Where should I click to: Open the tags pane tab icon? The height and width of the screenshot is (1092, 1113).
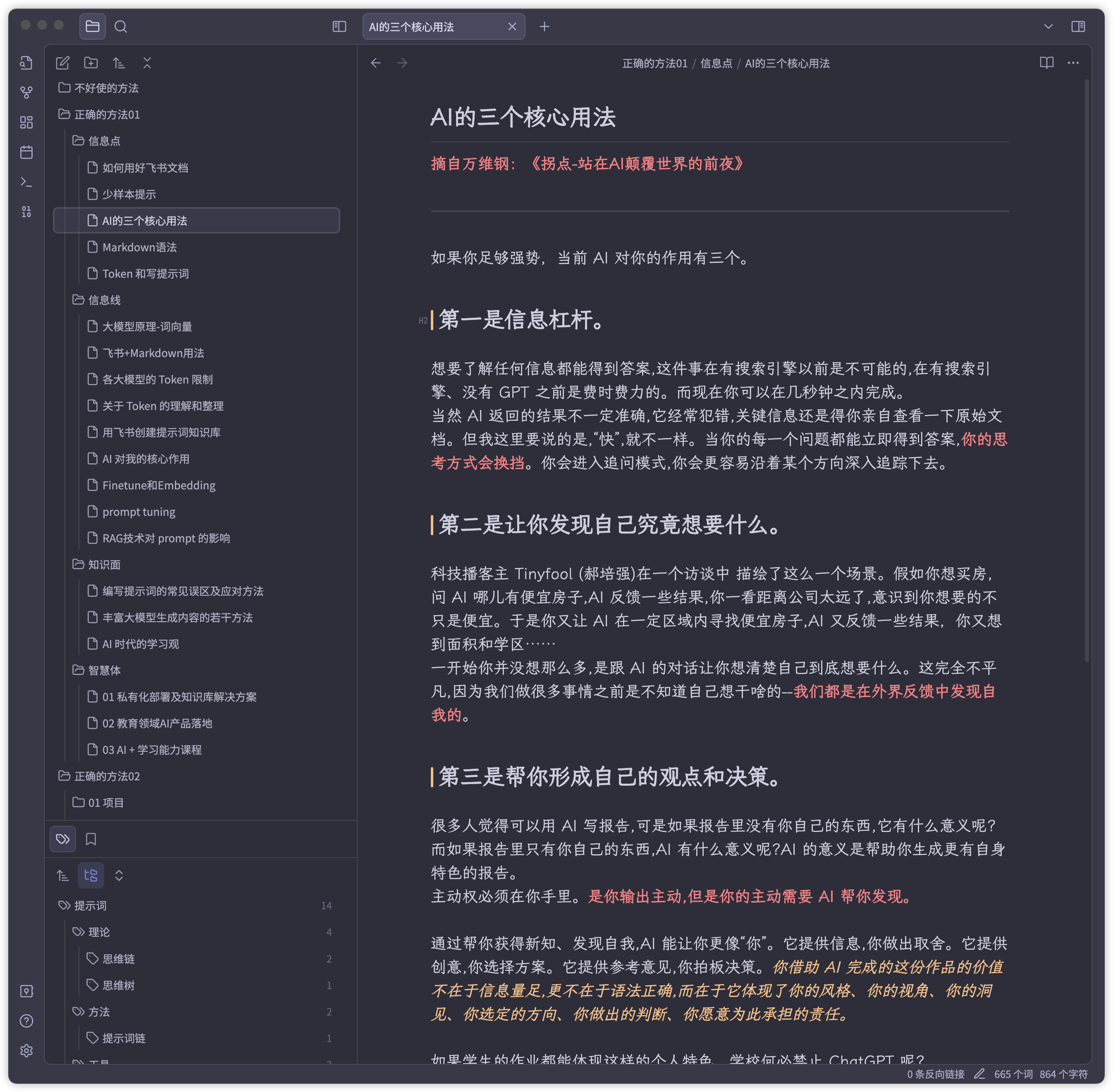[63, 839]
